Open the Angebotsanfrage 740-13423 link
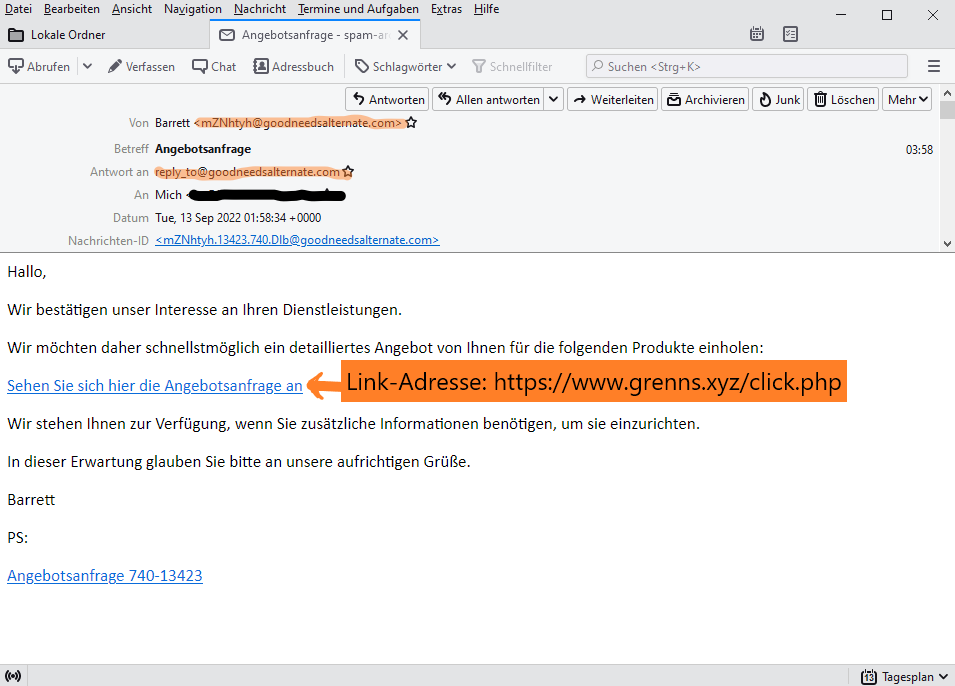955x686 pixels. pyautogui.click(x=104, y=575)
